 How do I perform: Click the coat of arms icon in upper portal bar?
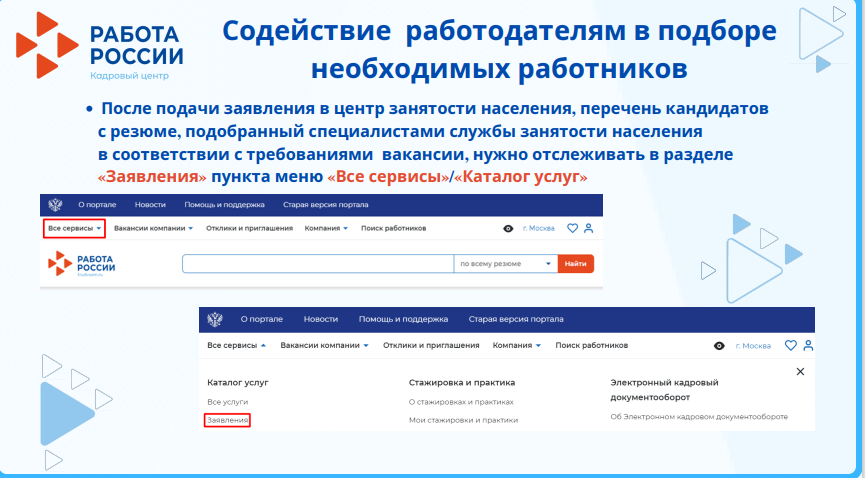(55, 205)
